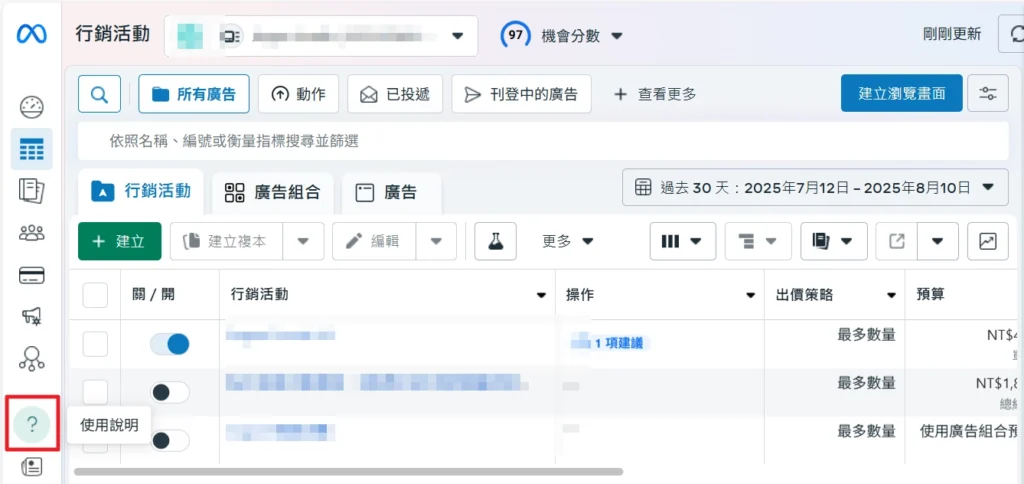Expand the 更多 menu
Screen dimensions: 1024x484
click(x=568, y=241)
